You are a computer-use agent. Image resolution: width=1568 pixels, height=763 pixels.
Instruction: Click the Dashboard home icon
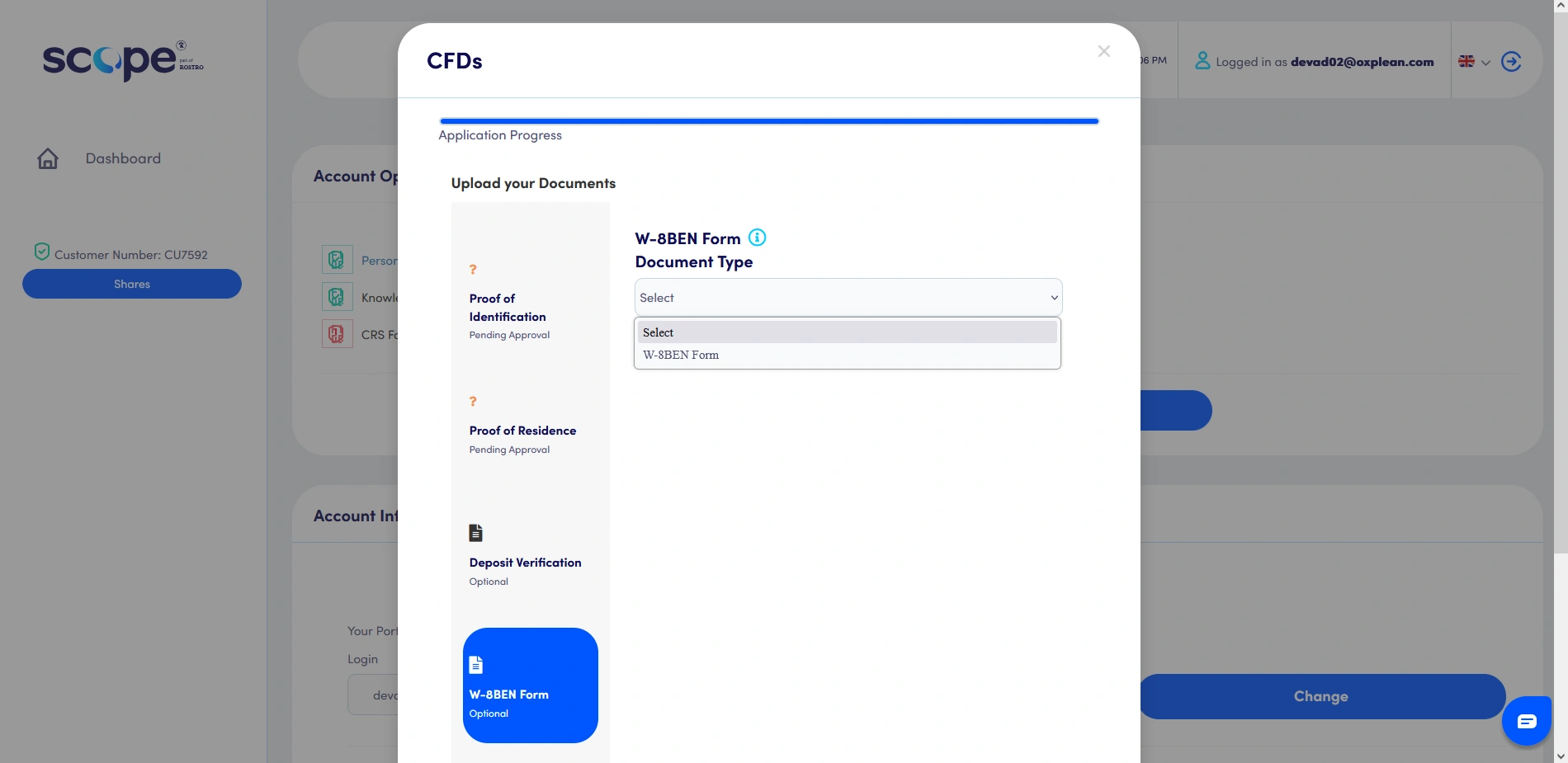[48, 158]
